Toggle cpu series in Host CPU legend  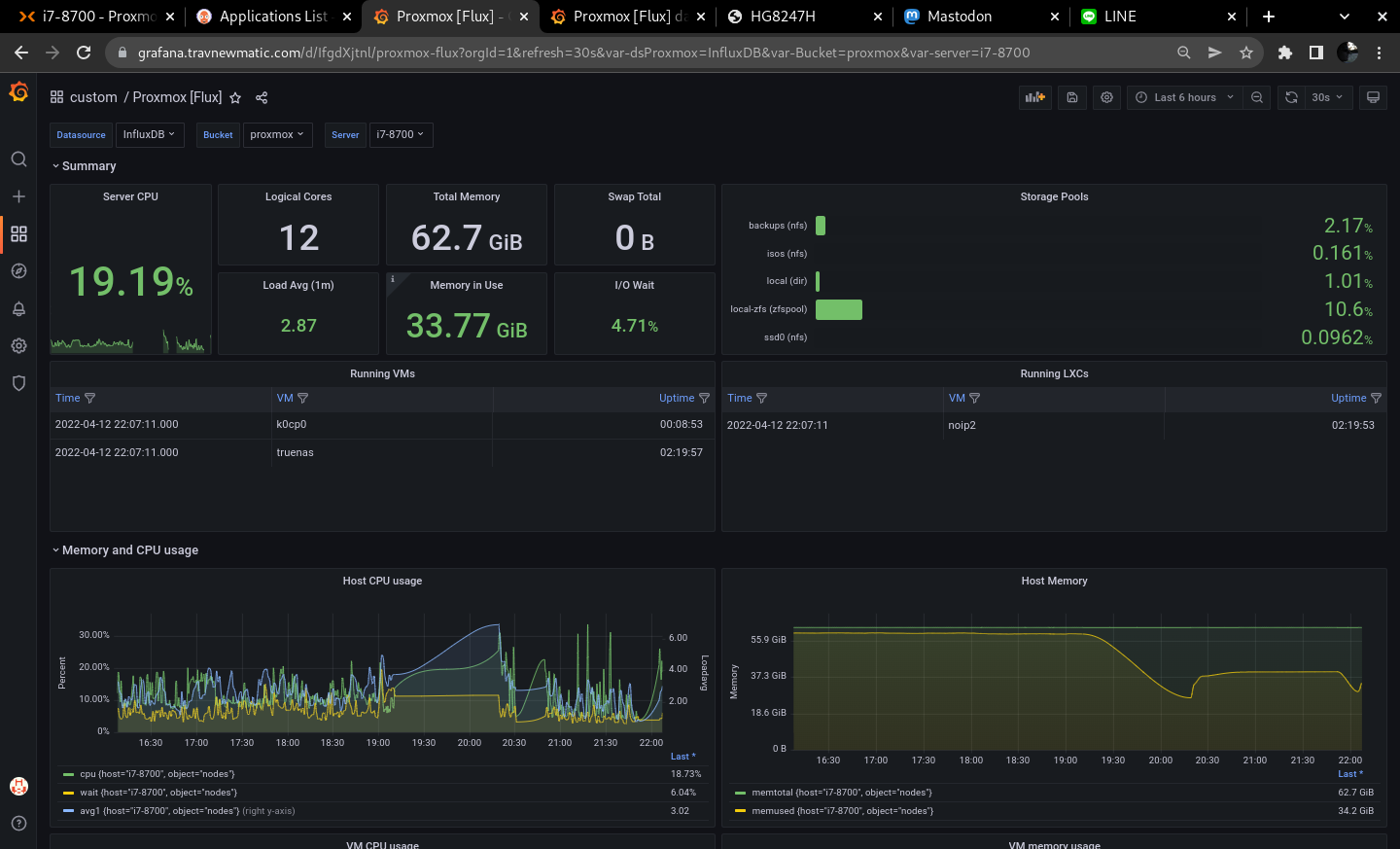157,774
